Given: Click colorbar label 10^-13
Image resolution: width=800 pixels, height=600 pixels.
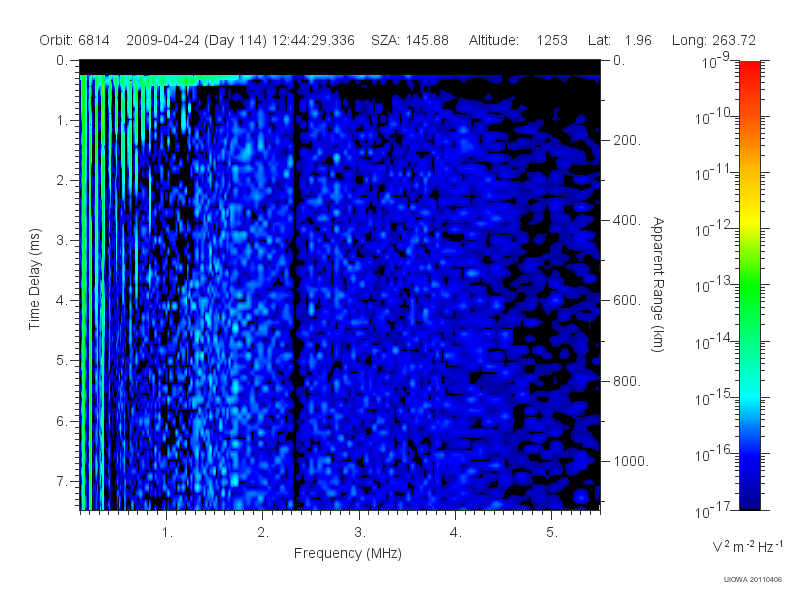Looking at the screenshot, I should [x=713, y=285].
